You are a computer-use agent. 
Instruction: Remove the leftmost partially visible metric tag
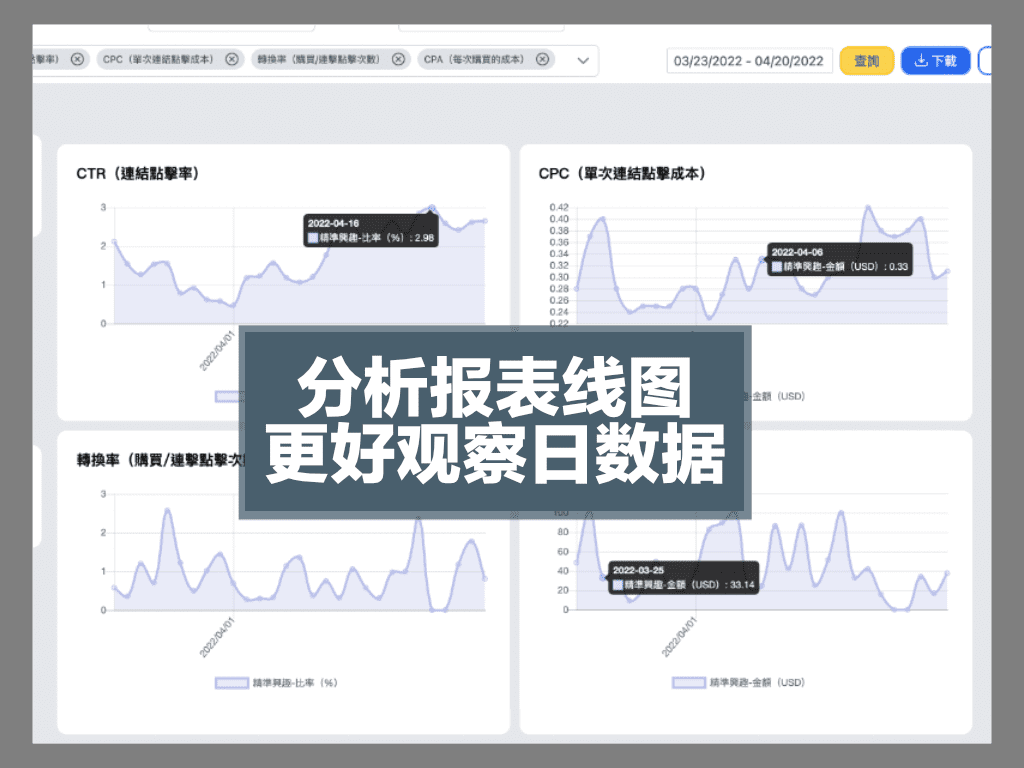[x=78, y=60]
